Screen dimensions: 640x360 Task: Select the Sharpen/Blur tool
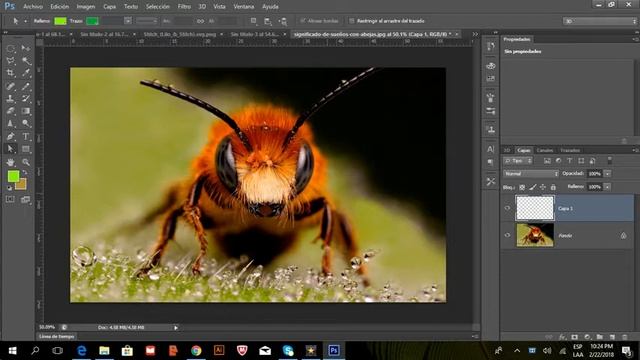pyautogui.click(x=11, y=123)
